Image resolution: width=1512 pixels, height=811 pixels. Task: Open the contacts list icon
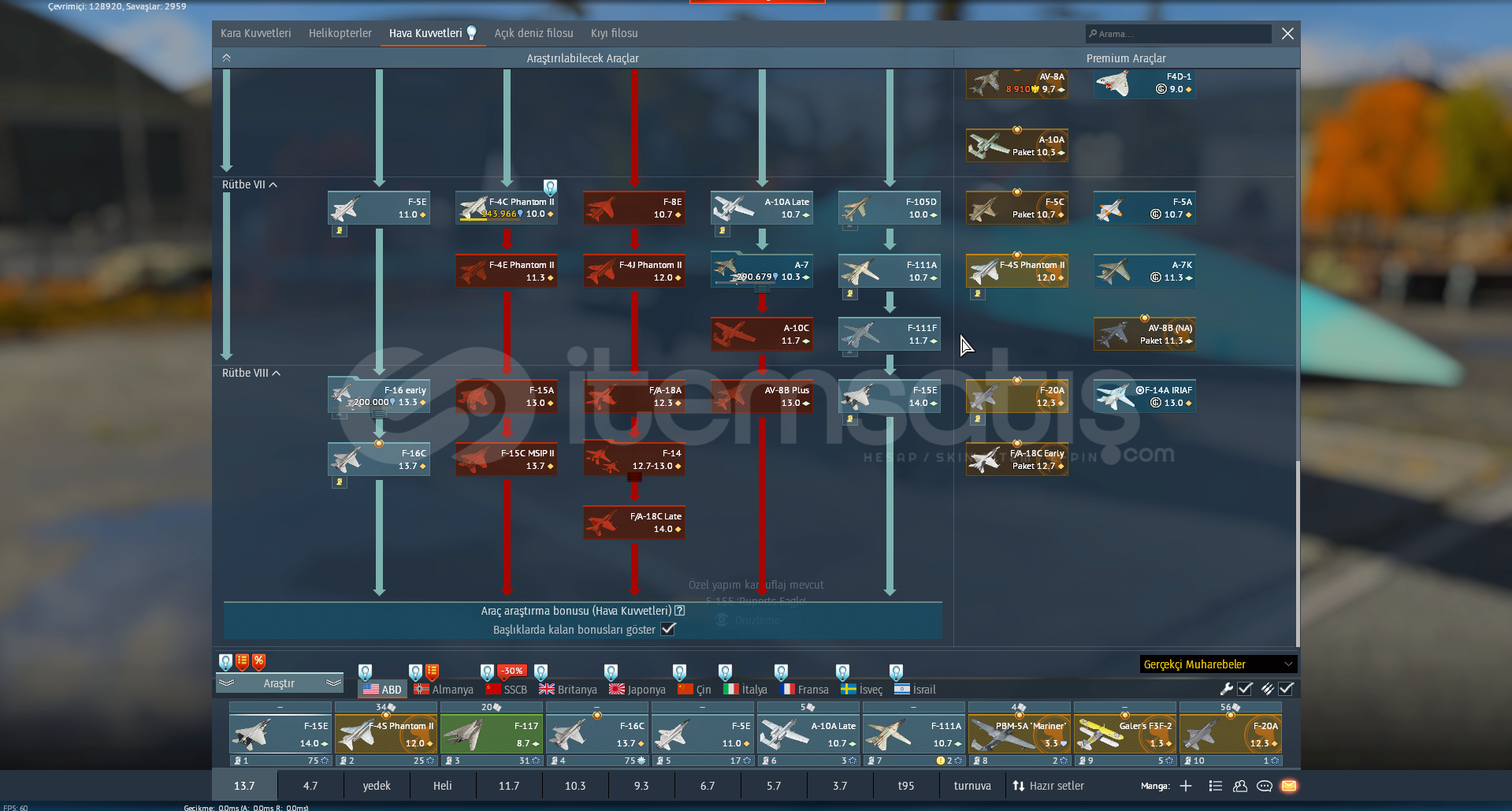1216,786
